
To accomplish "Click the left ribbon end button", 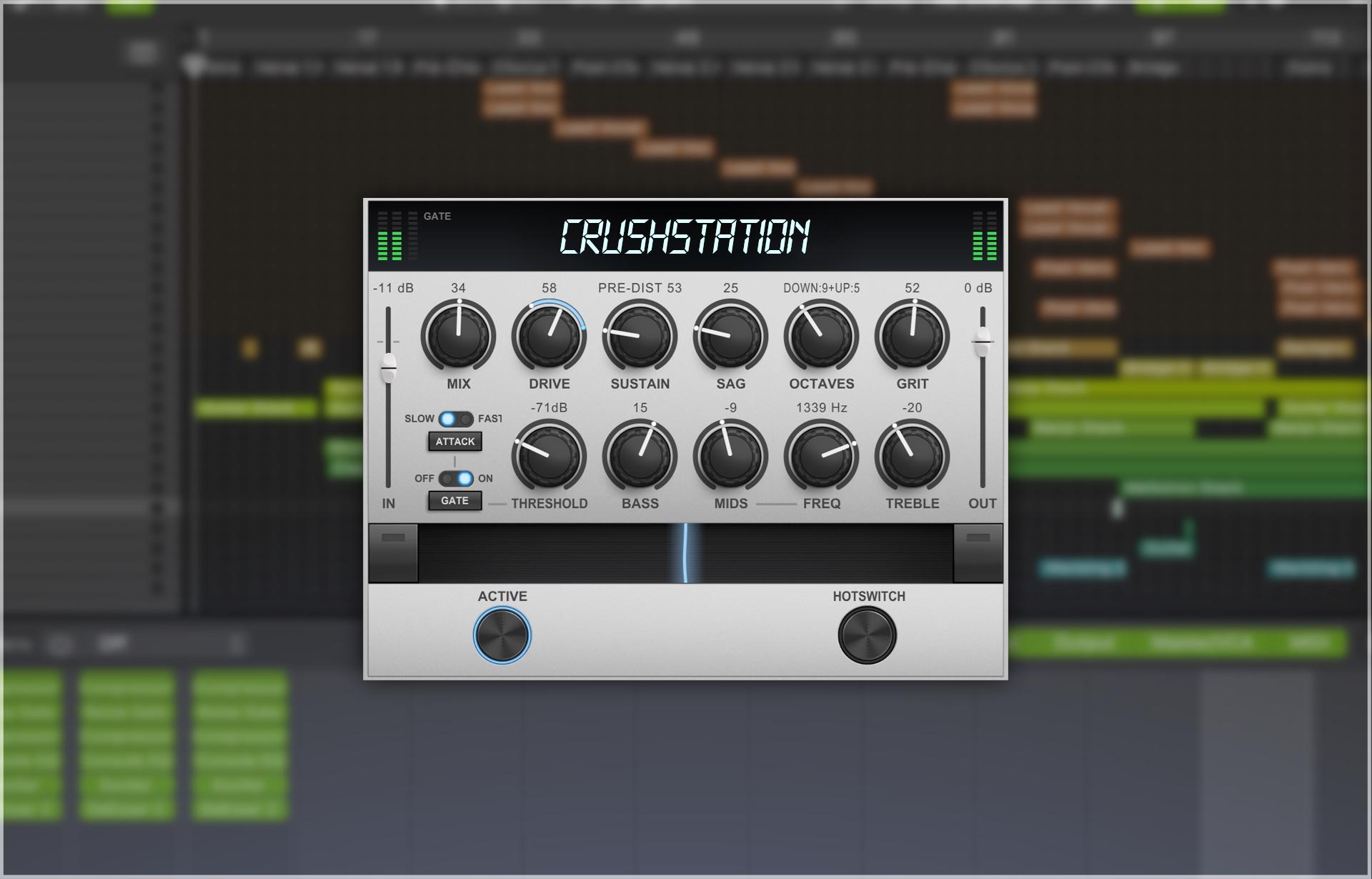I will [x=393, y=553].
